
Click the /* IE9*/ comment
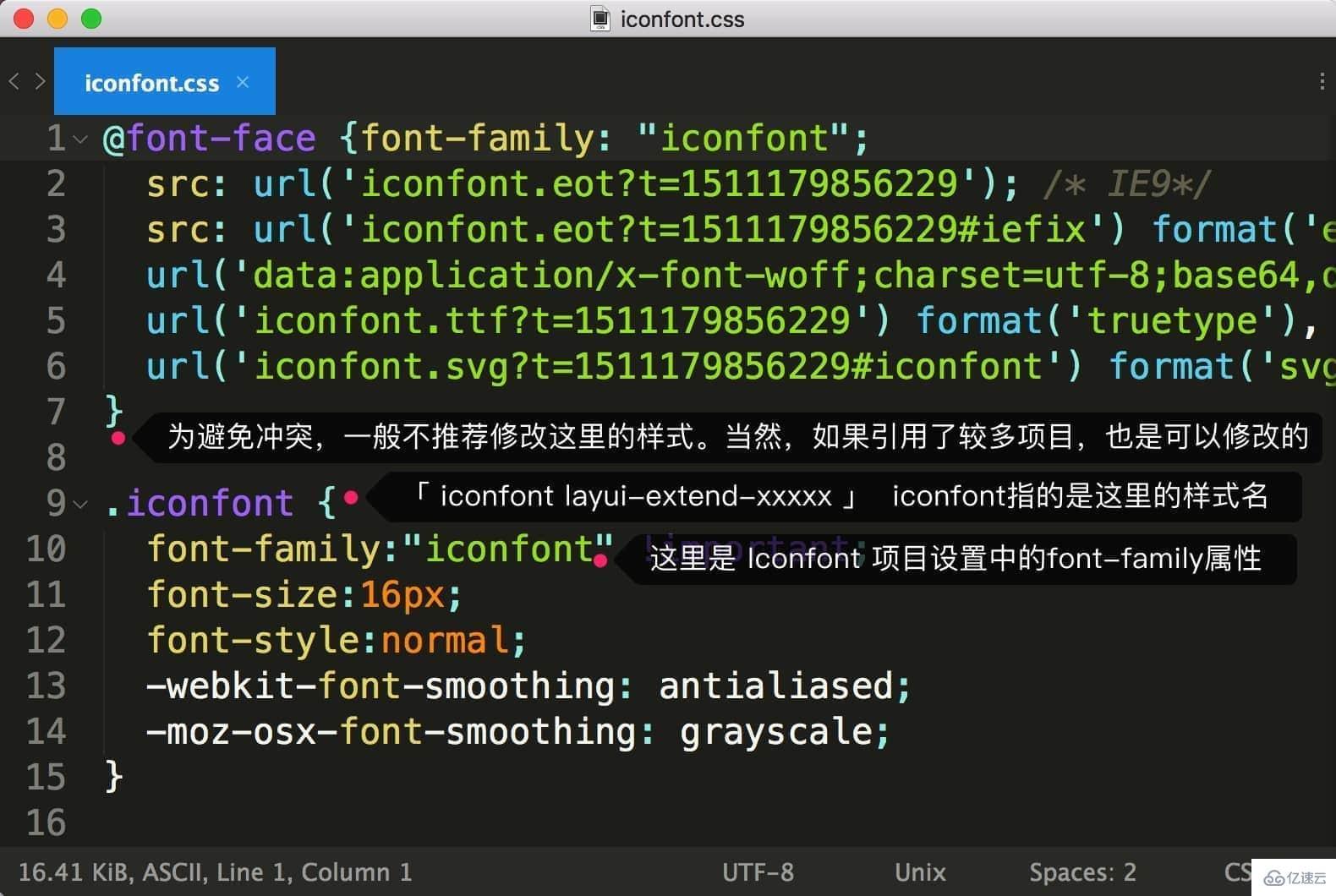[1127, 183]
